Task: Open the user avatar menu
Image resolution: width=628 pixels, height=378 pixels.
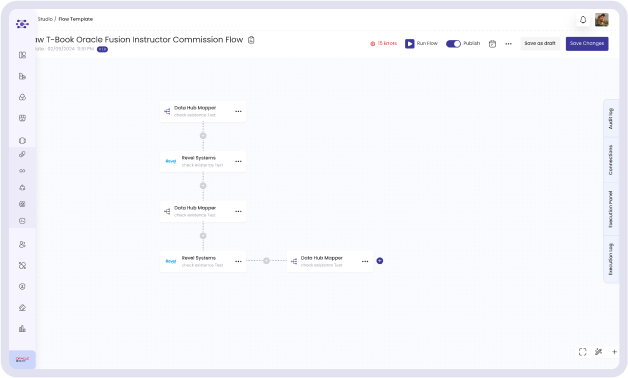Action: point(602,20)
